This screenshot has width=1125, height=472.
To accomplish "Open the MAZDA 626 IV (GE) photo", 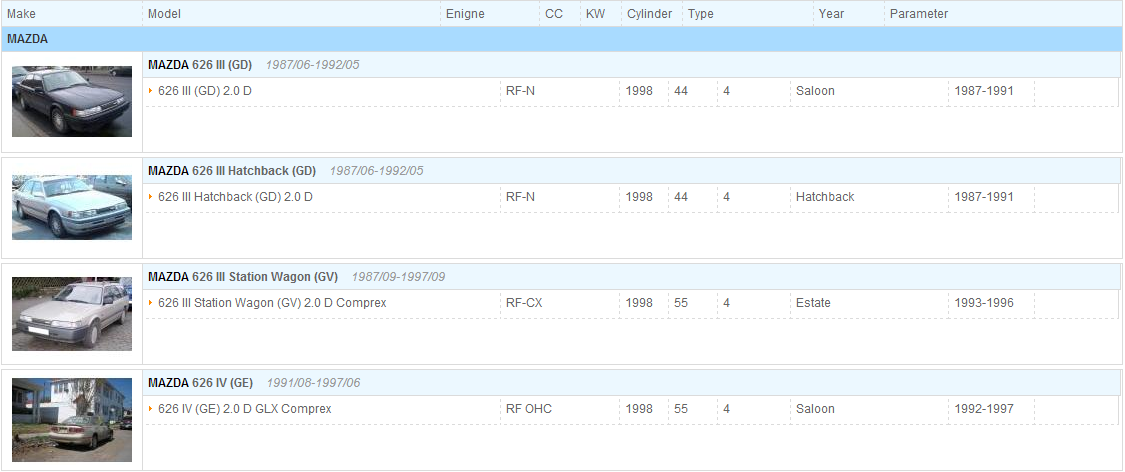I will coord(72,420).
